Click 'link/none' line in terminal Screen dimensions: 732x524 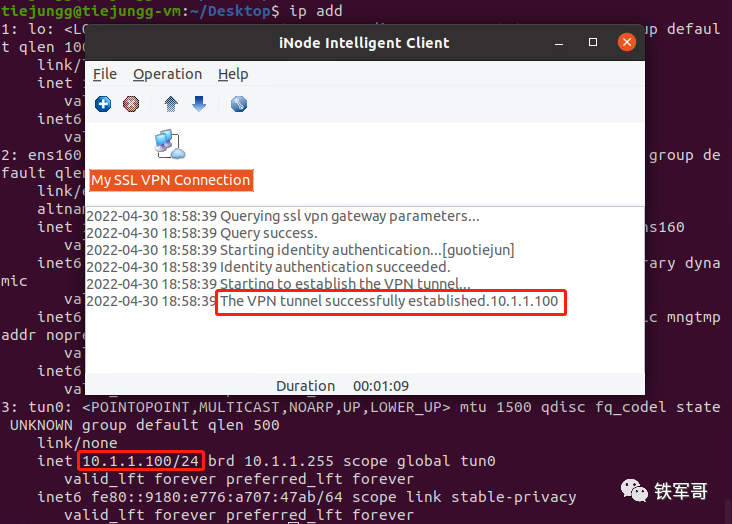77,443
